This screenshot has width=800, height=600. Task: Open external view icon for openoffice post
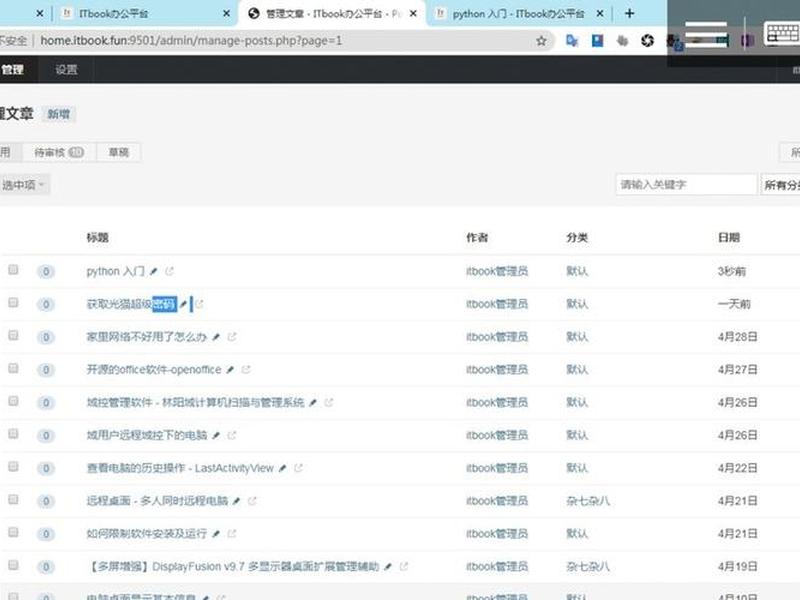pos(246,369)
